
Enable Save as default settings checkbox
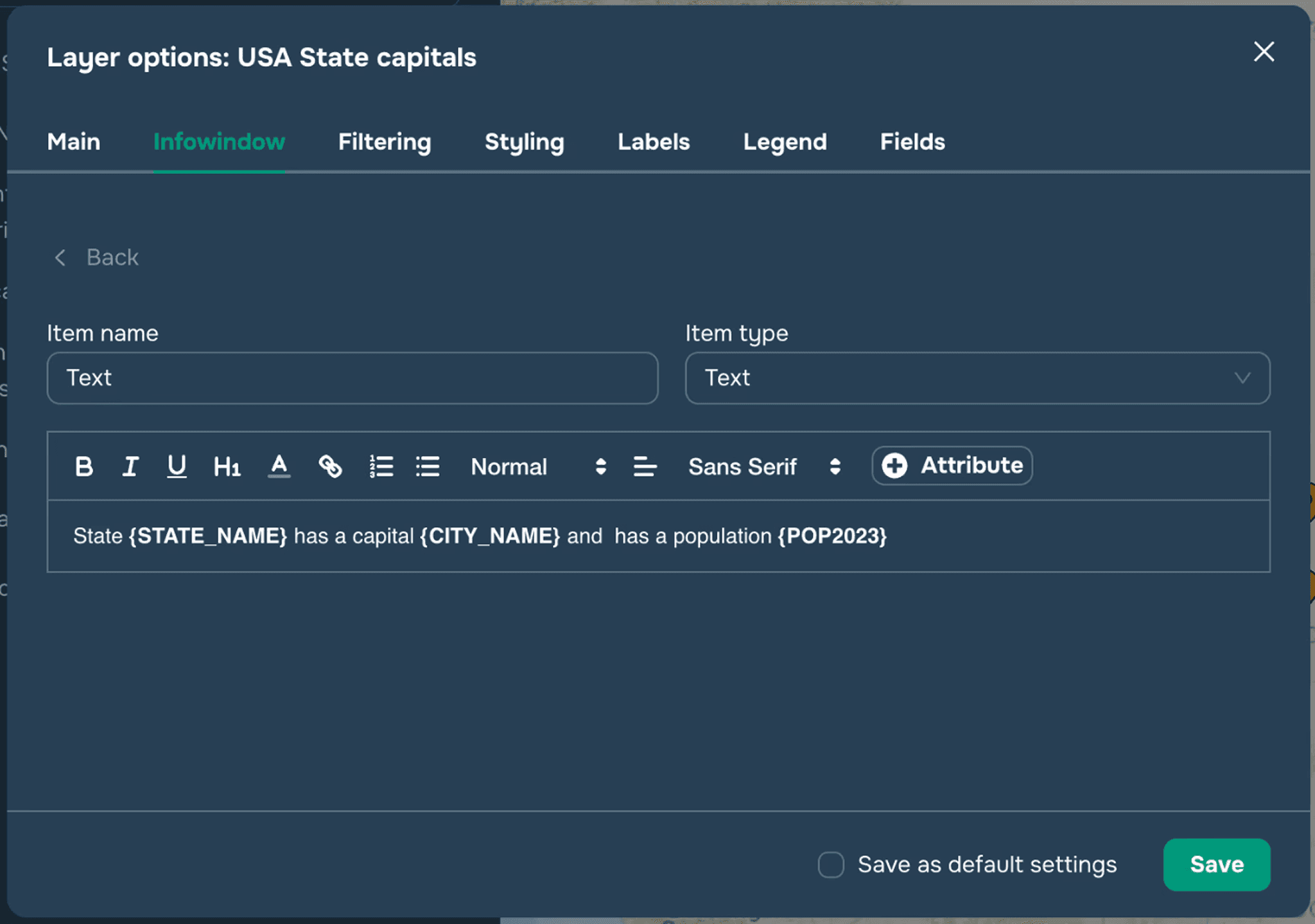coord(831,864)
